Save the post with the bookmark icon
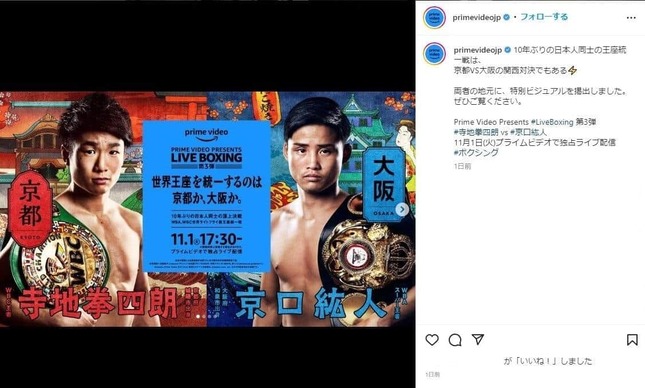This screenshot has width=645, height=388. [x=632, y=339]
